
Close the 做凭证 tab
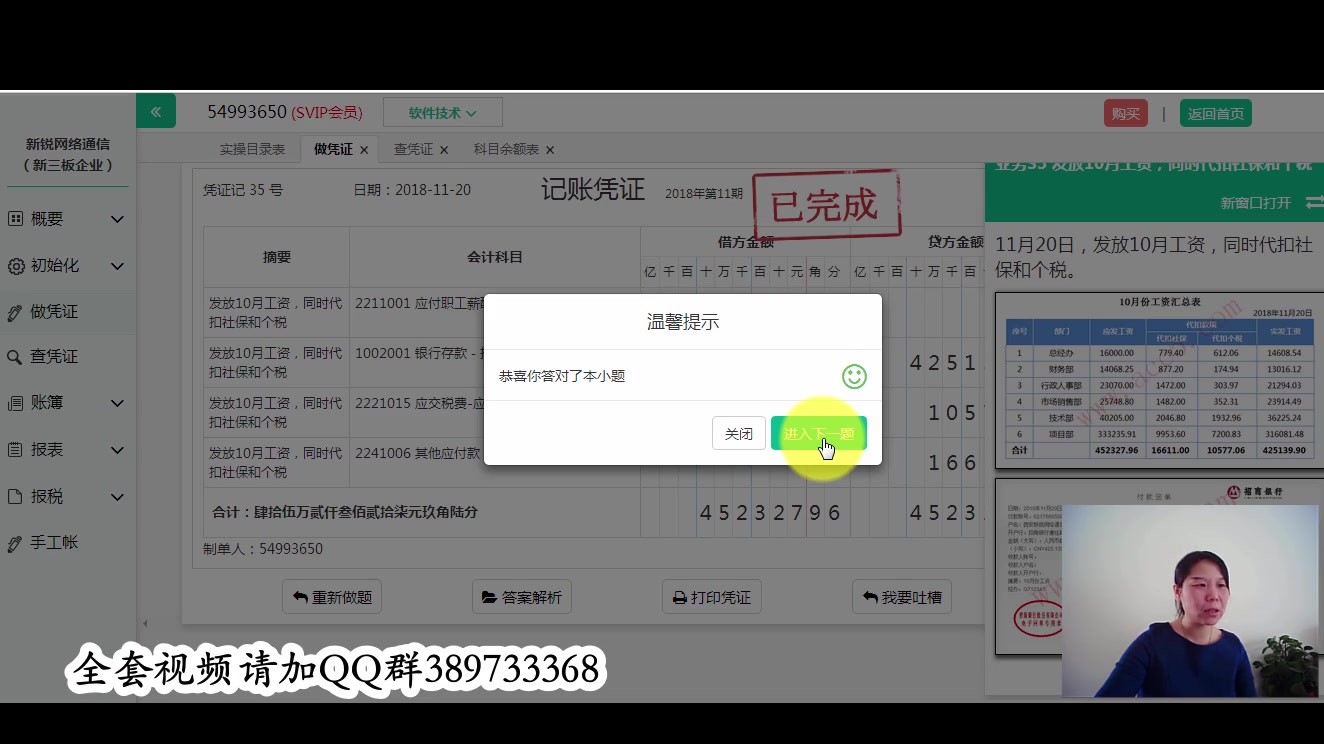click(x=364, y=150)
